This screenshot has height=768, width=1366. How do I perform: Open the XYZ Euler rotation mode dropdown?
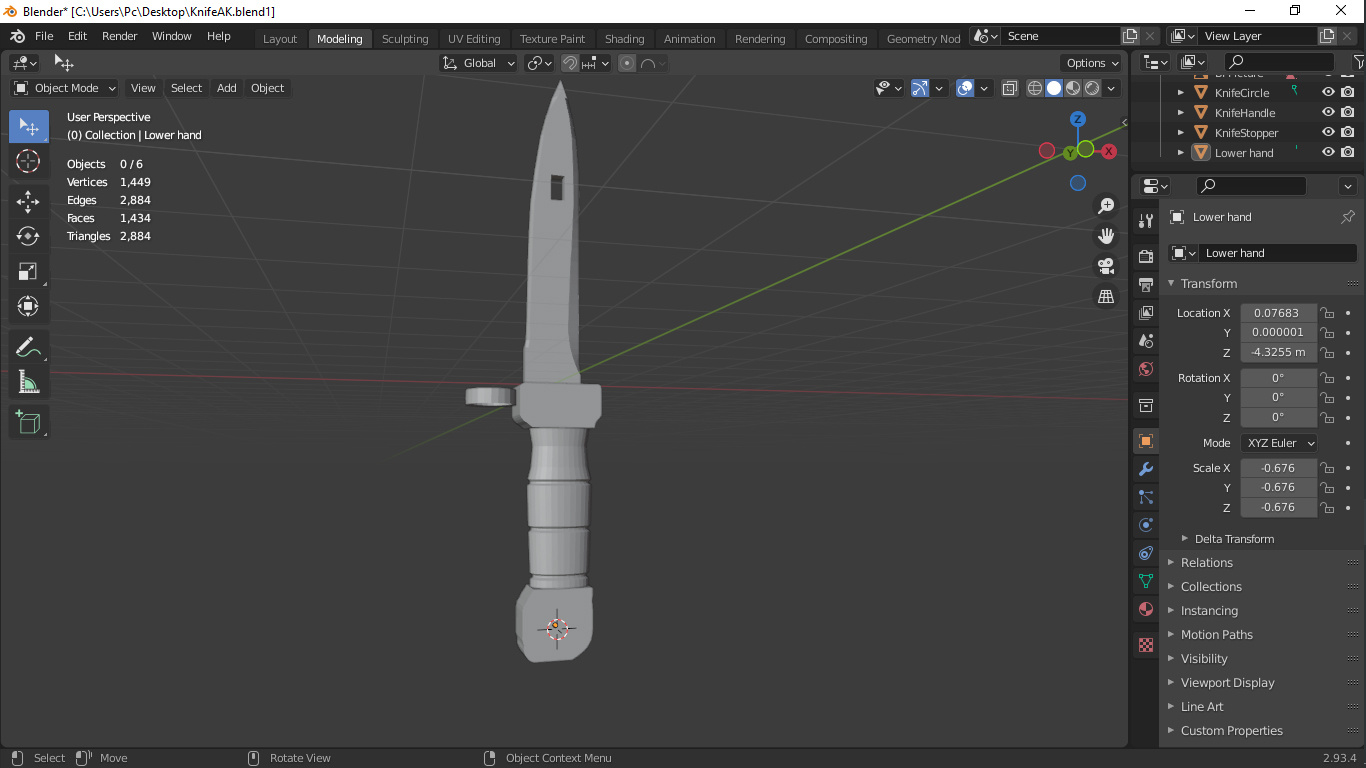[x=1279, y=443]
